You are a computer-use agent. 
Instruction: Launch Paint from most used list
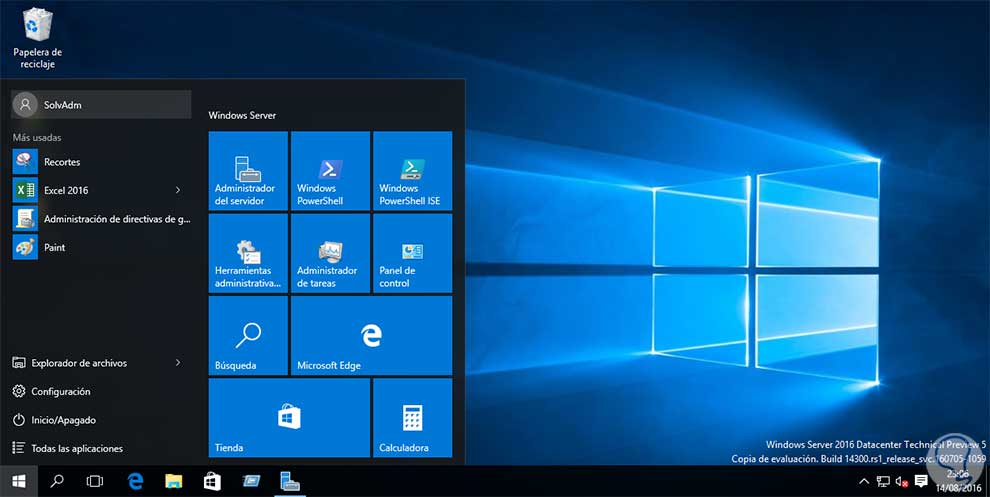coord(101,247)
